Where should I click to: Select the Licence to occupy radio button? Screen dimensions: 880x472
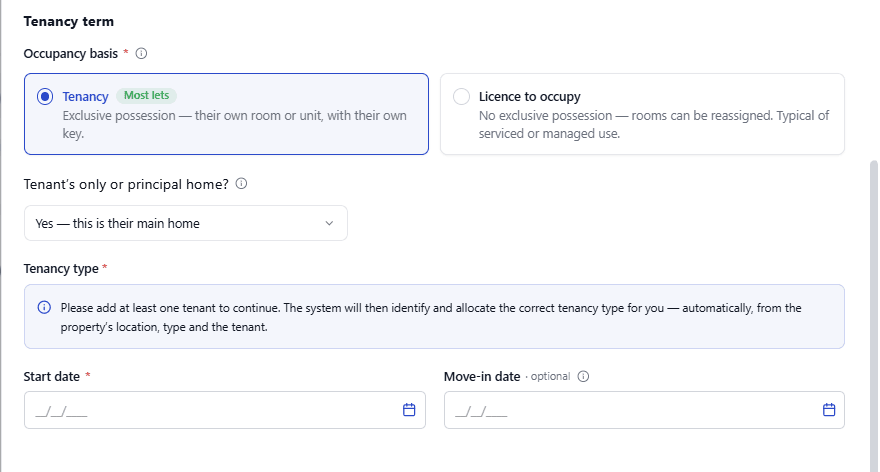(x=461, y=97)
